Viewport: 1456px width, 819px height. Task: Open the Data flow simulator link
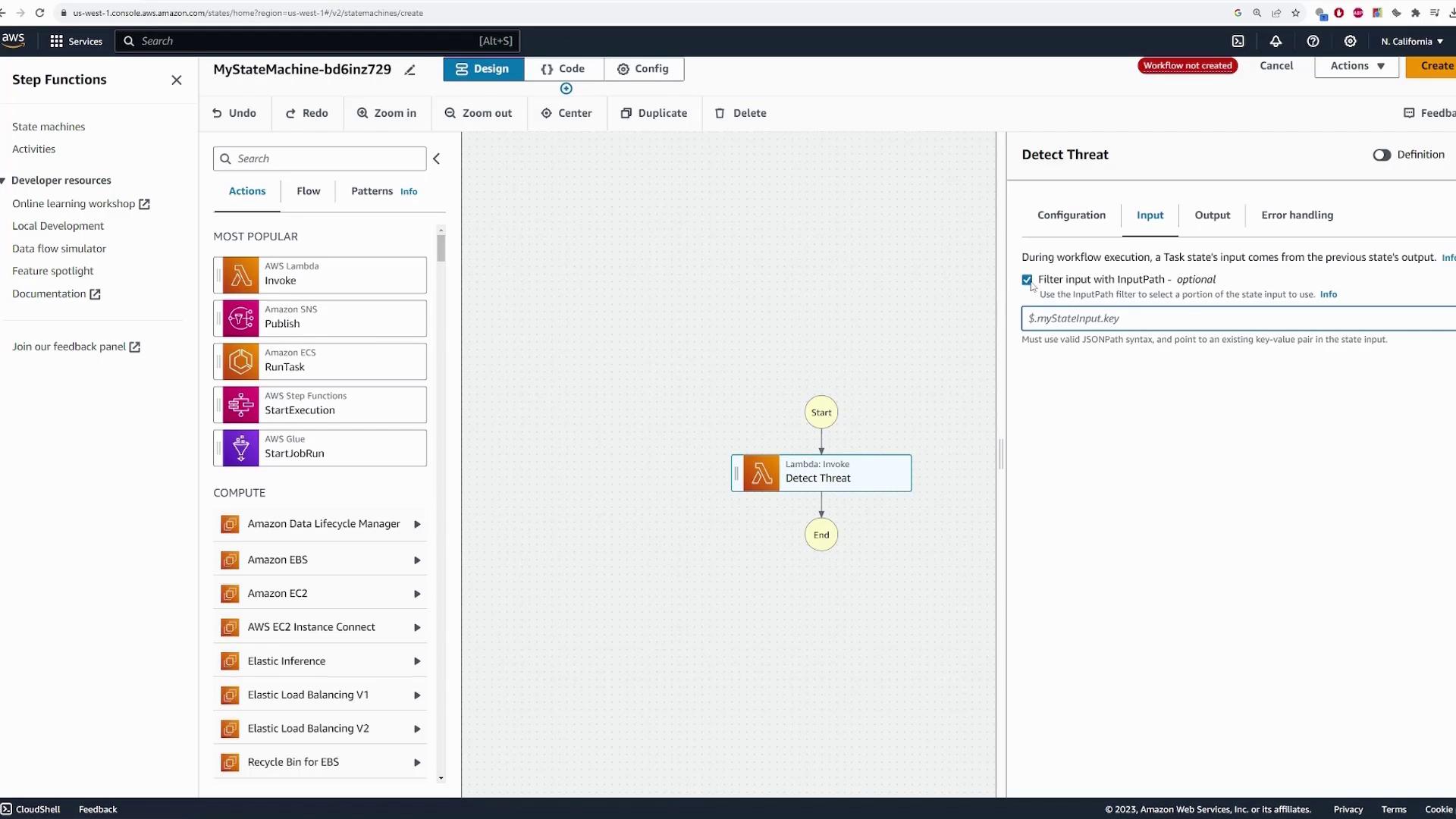coord(59,249)
